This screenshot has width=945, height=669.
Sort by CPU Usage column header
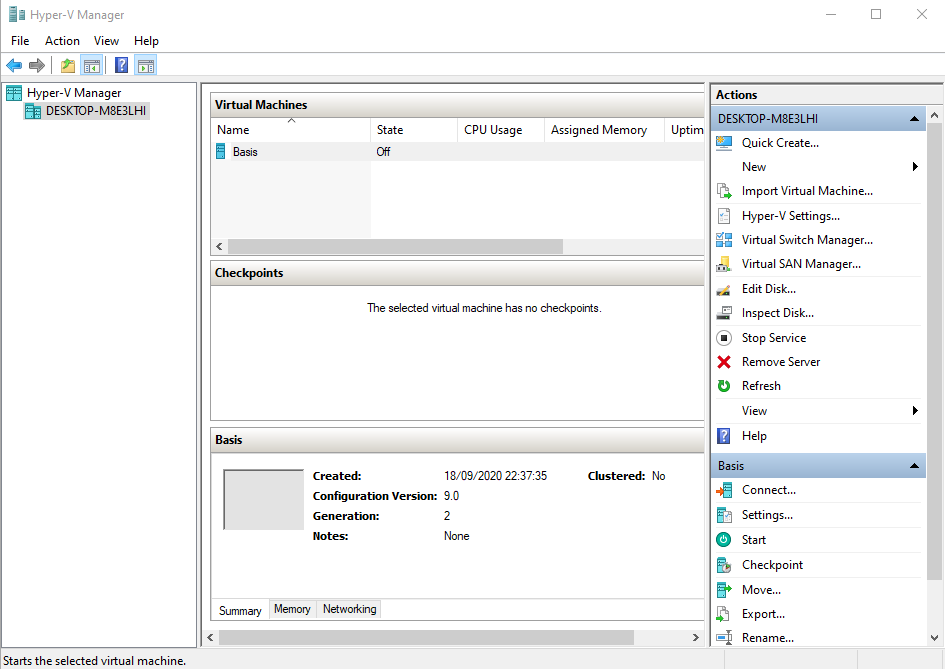pos(501,130)
